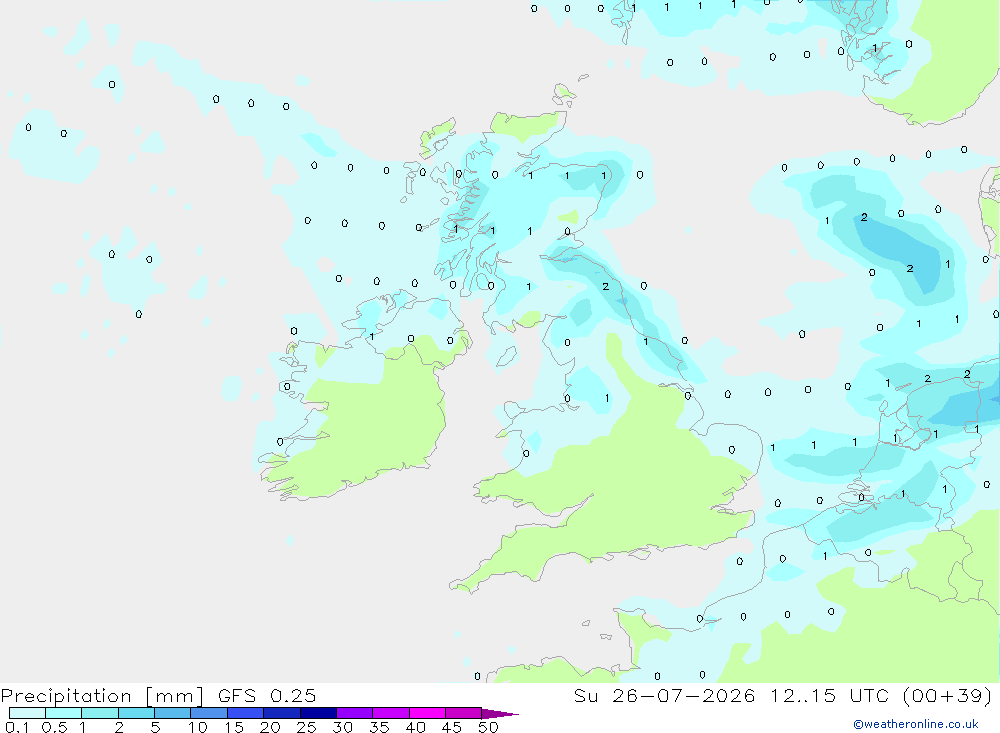Click the '35' legend scale label
This screenshot has height=733, width=1000.
click(379, 727)
